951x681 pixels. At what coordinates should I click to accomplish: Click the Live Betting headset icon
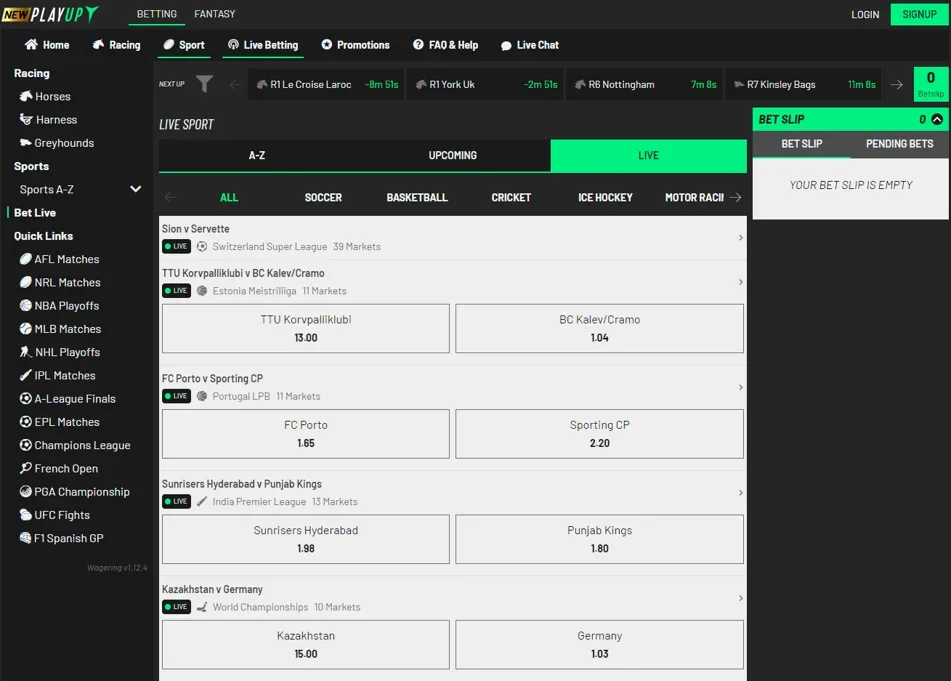tap(233, 44)
